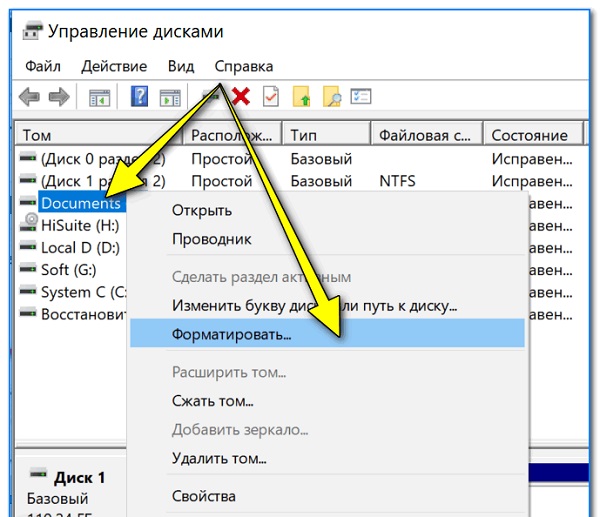Click the NTFS file system cell
This screenshot has height=517, width=600.
(397, 181)
